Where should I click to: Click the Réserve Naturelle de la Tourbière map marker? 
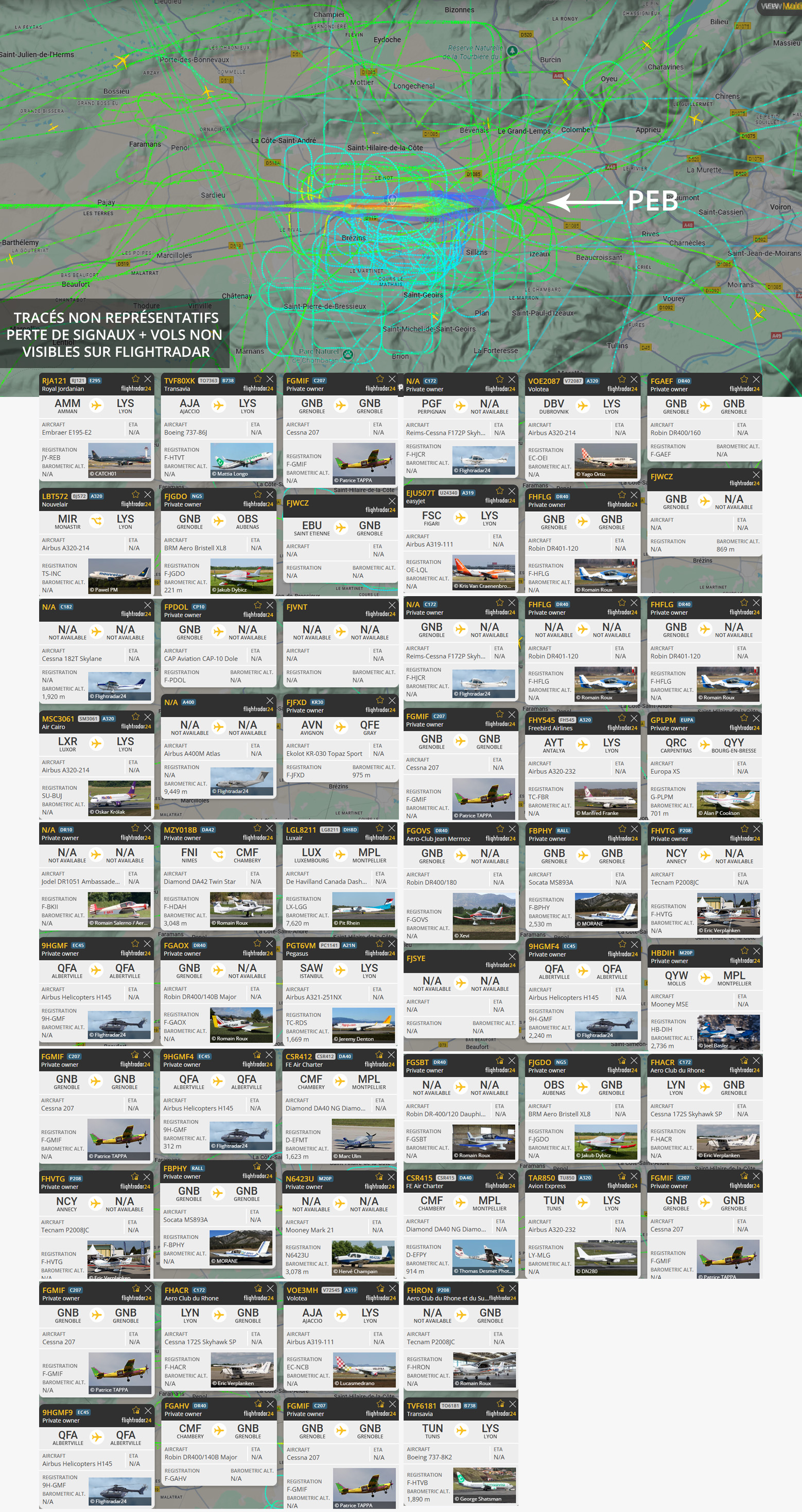coord(513,51)
